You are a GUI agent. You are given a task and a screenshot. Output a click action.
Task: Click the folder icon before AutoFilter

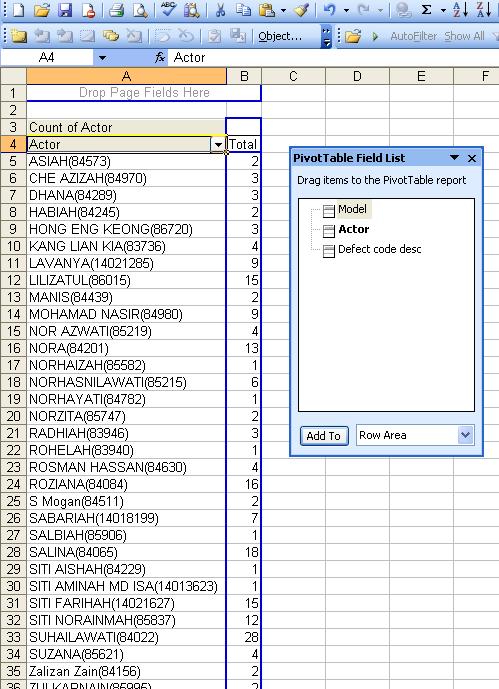tap(353, 36)
